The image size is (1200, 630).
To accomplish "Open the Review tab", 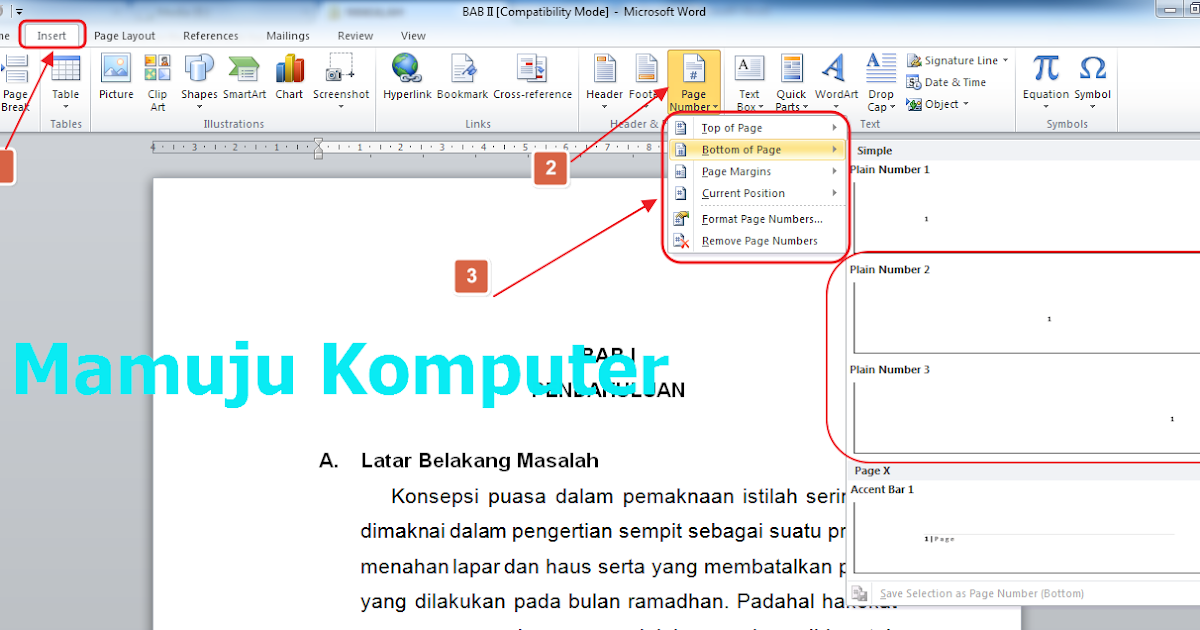I will tap(355, 36).
